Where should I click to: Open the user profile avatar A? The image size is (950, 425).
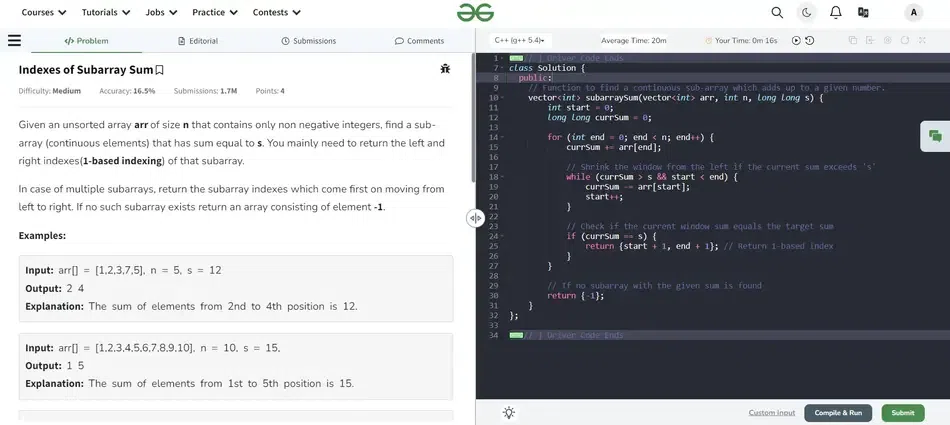coord(913,12)
